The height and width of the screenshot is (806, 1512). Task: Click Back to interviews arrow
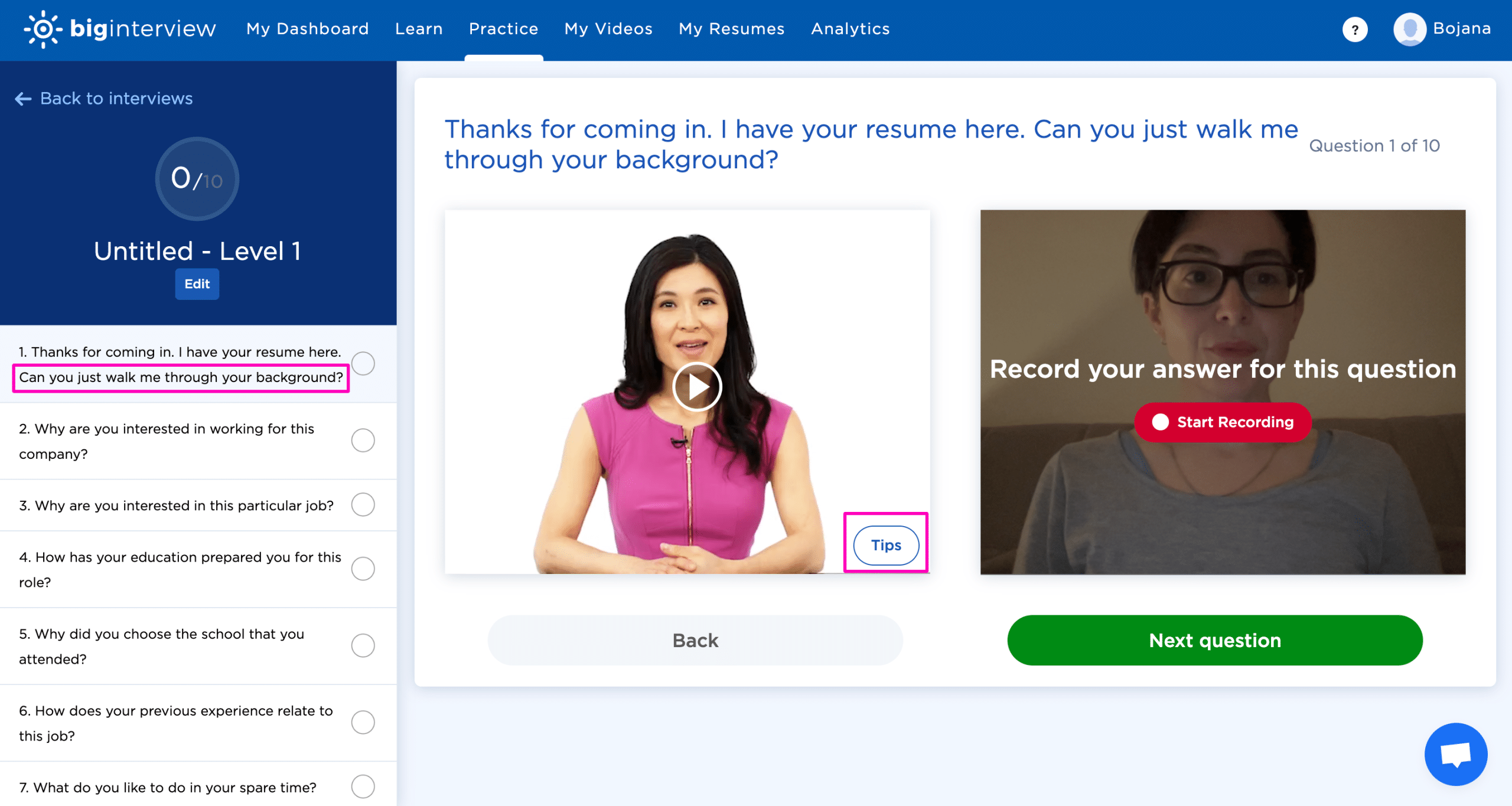click(19, 98)
